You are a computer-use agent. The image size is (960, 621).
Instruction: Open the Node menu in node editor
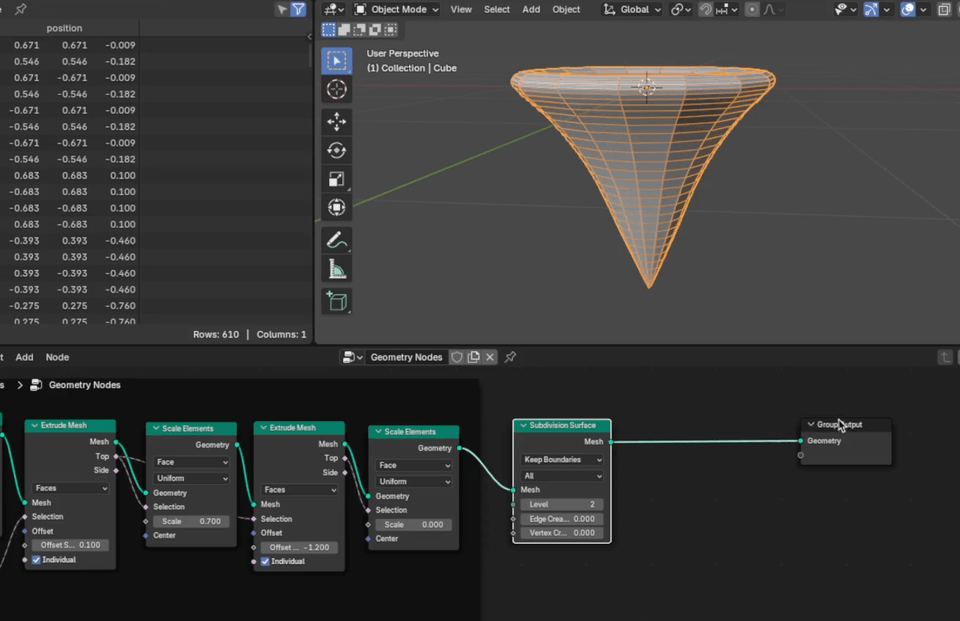click(57, 357)
